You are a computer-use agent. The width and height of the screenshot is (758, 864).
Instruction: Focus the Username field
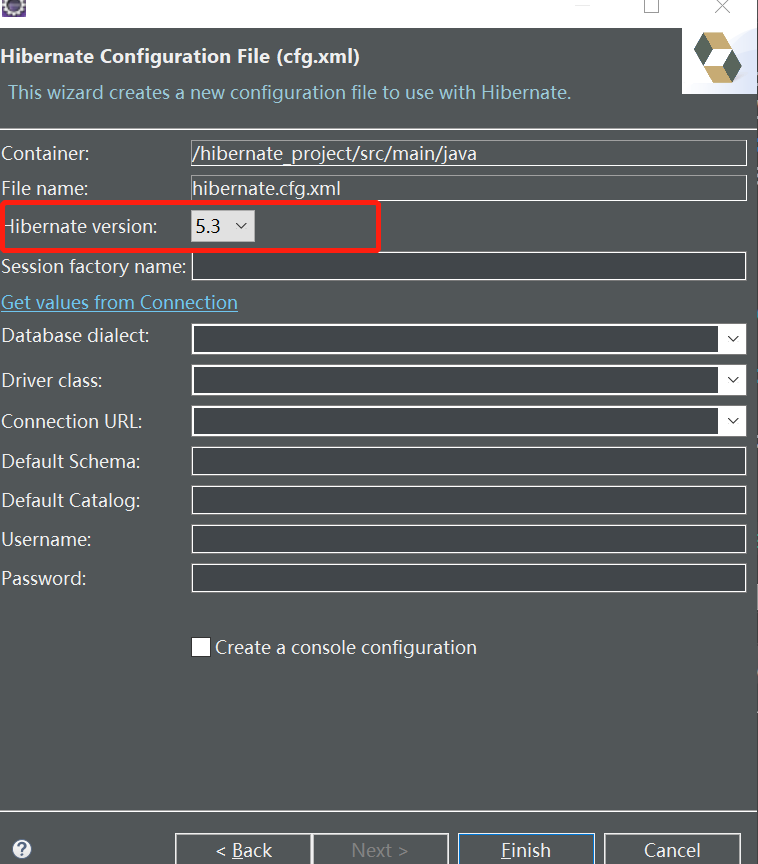coord(469,539)
